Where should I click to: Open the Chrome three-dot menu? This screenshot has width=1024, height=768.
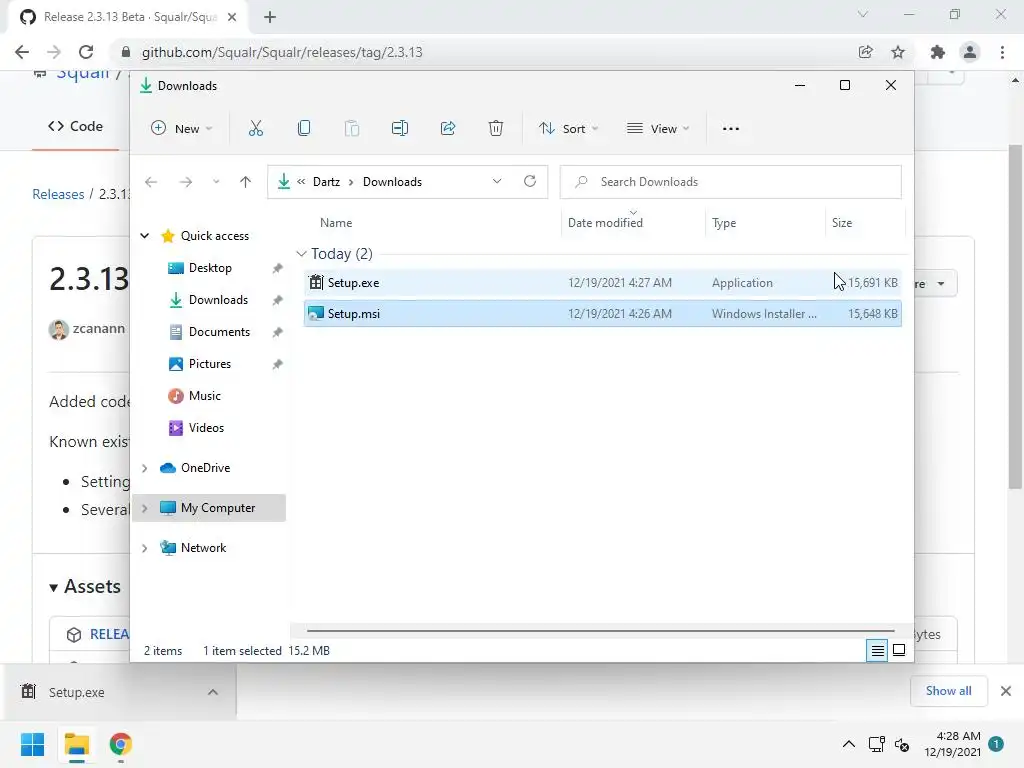[1002, 52]
